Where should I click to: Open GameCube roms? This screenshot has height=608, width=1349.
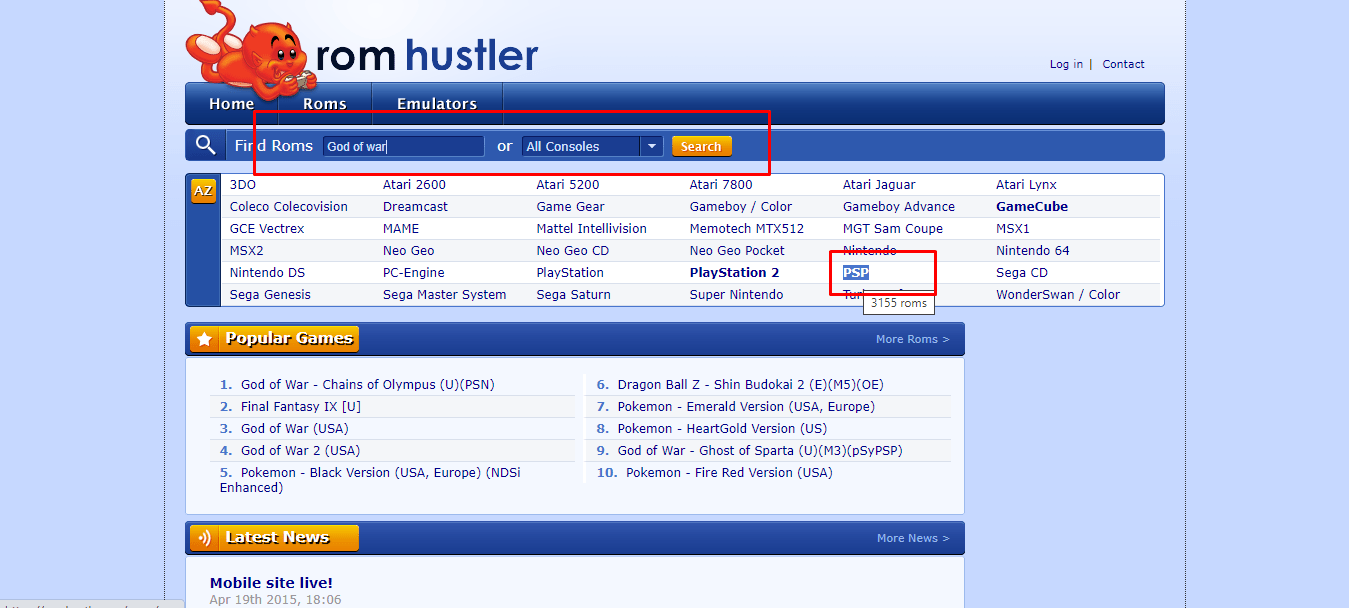point(1032,207)
